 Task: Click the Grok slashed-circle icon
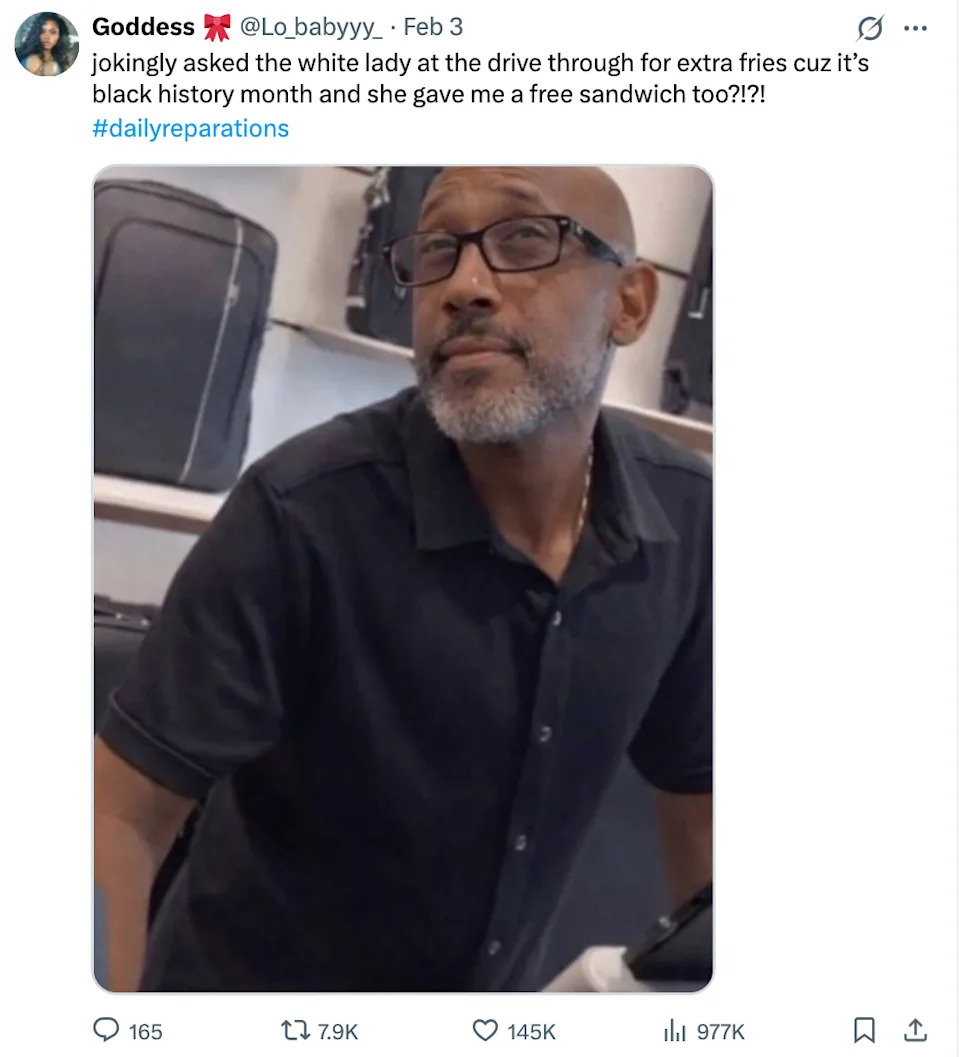870,28
